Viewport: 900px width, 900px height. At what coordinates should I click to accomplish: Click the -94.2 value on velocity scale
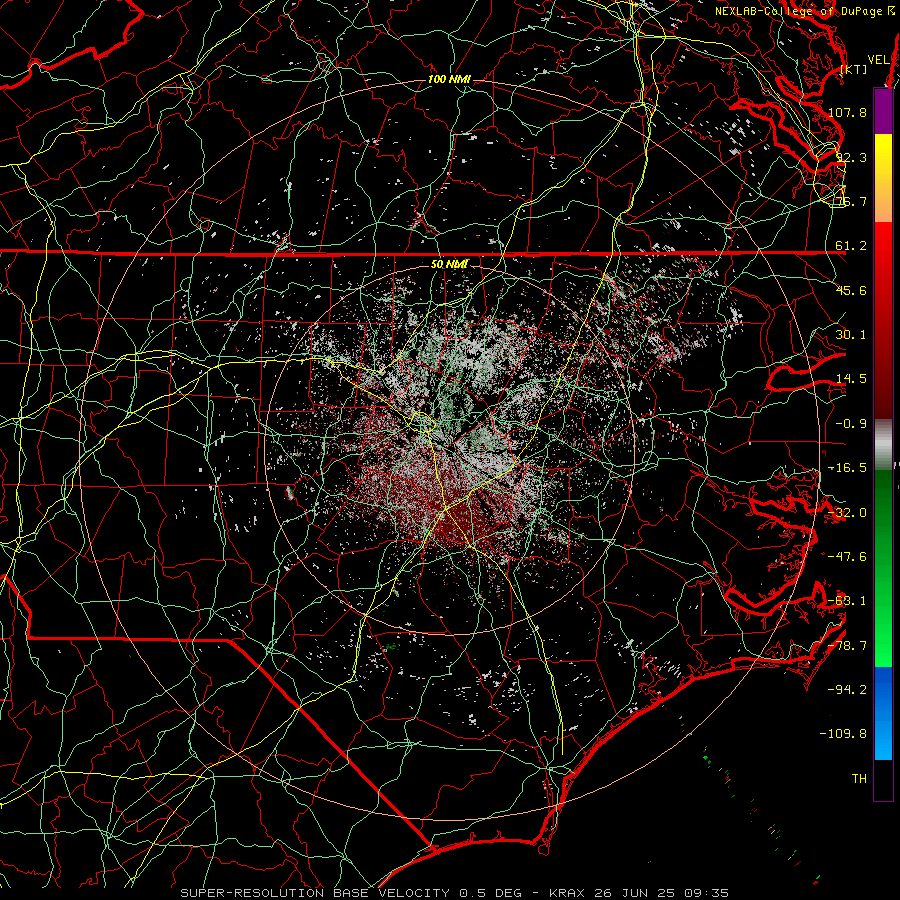(x=847, y=689)
